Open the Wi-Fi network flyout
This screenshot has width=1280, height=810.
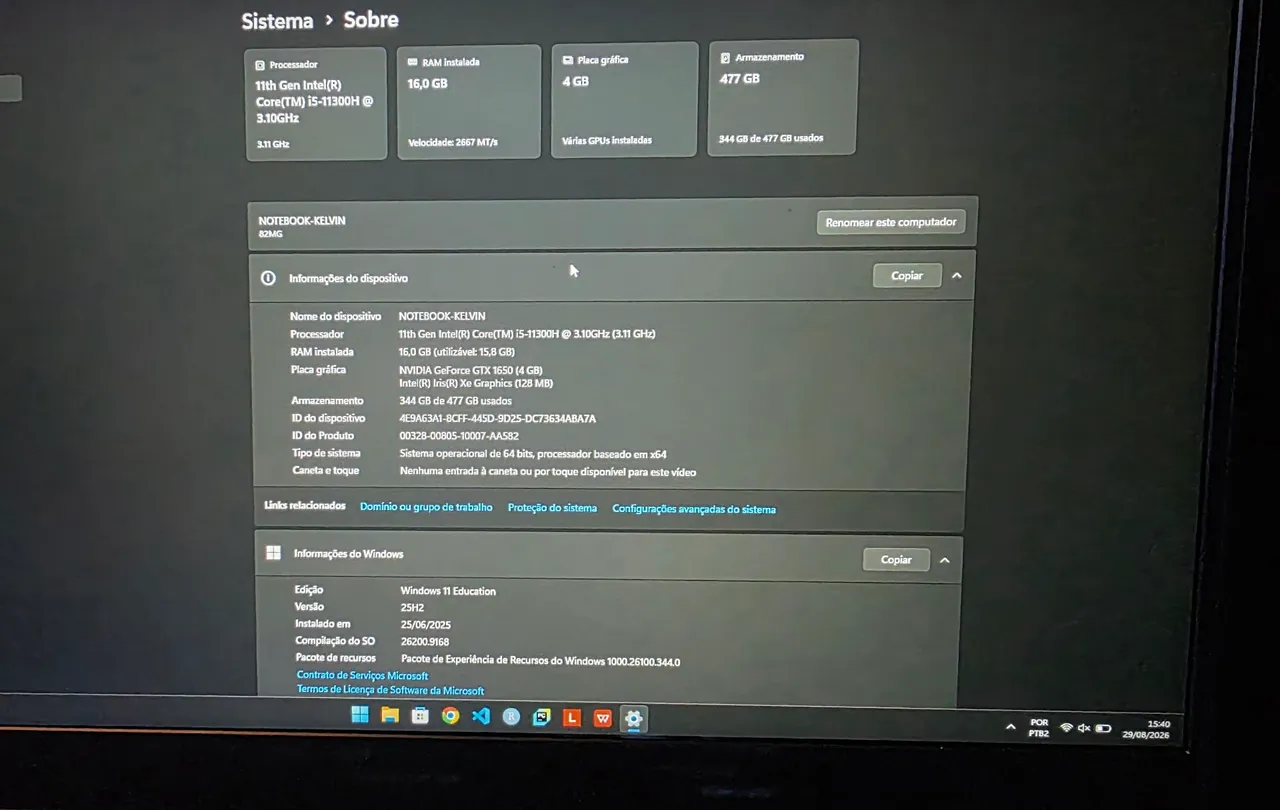pyautogui.click(x=1067, y=727)
